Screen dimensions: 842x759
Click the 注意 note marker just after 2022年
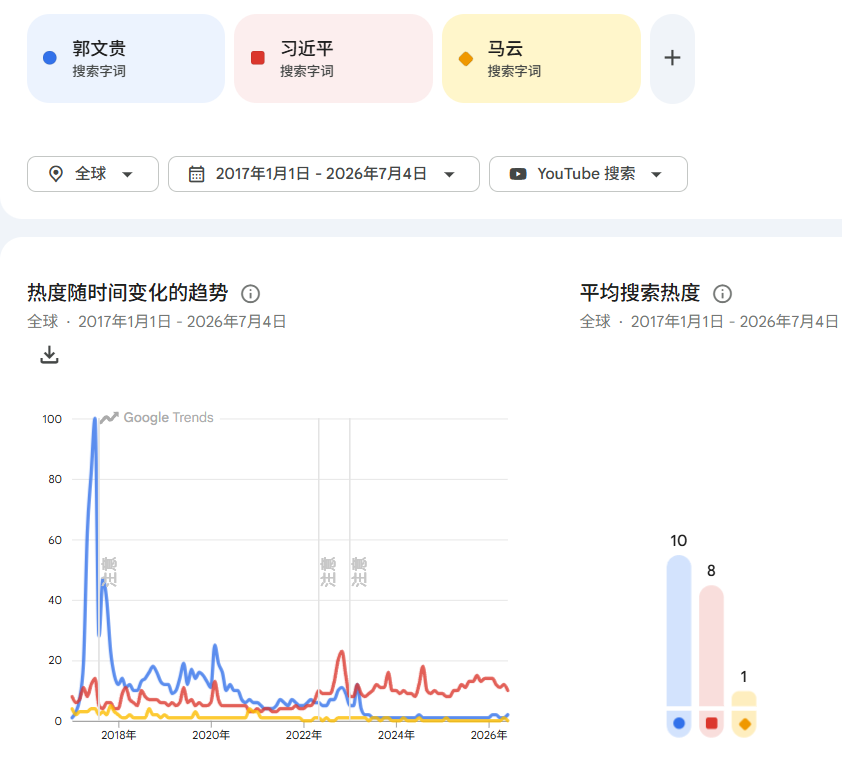point(328,572)
